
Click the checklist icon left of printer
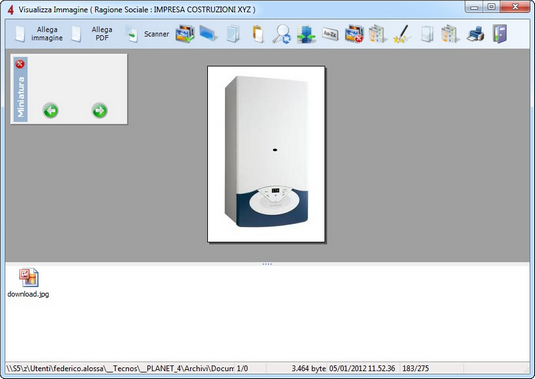pos(450,34)
